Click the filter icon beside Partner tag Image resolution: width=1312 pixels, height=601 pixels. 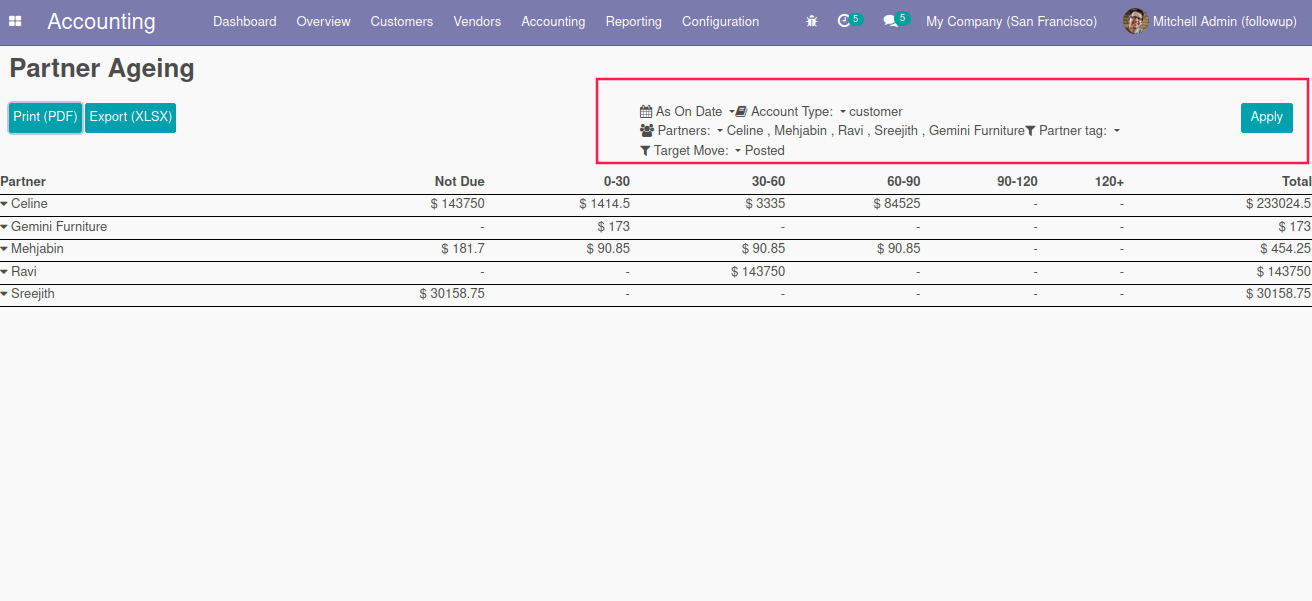click(x=1030, y=131)
